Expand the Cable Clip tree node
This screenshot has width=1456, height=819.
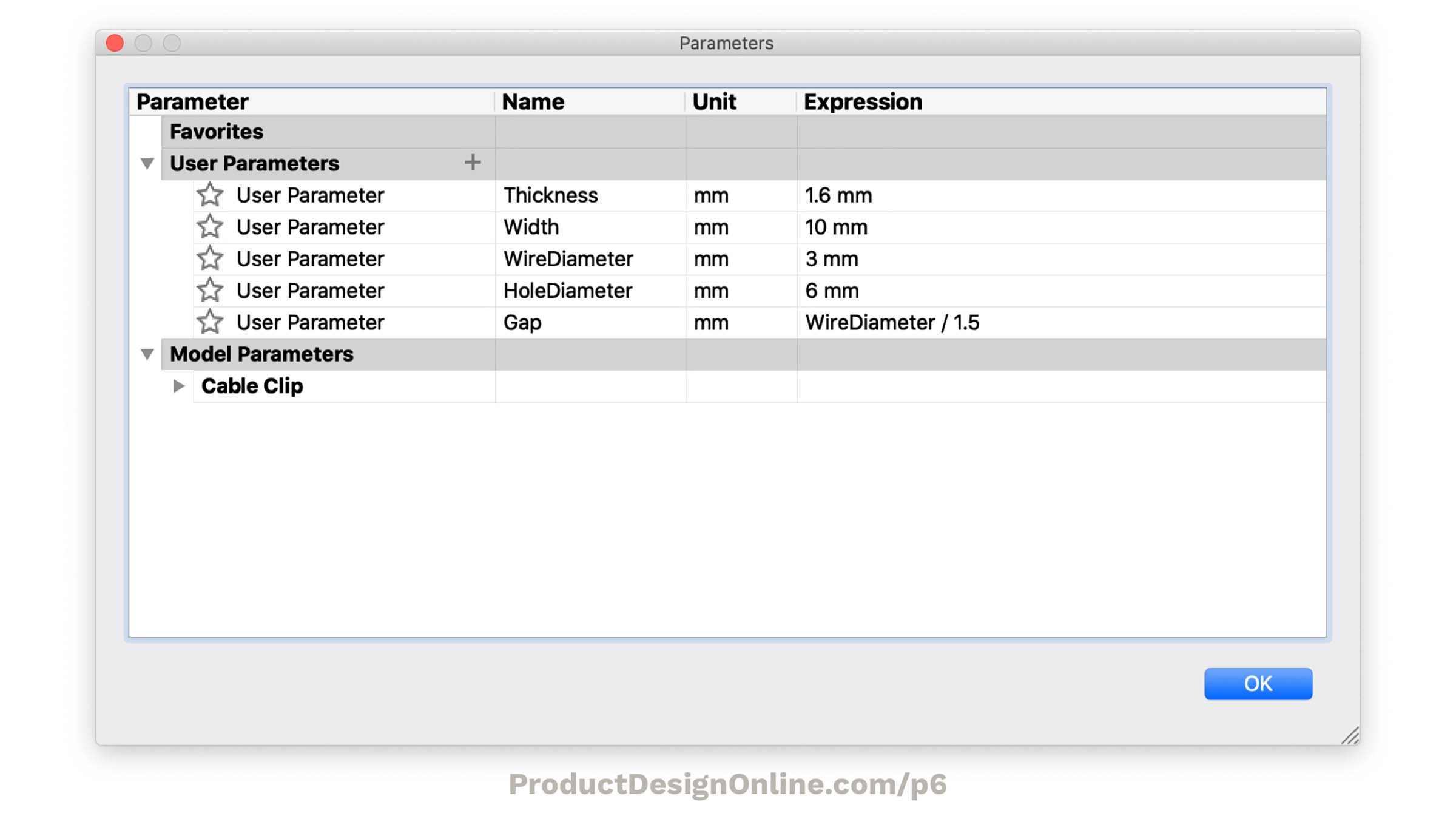[178, 386]
